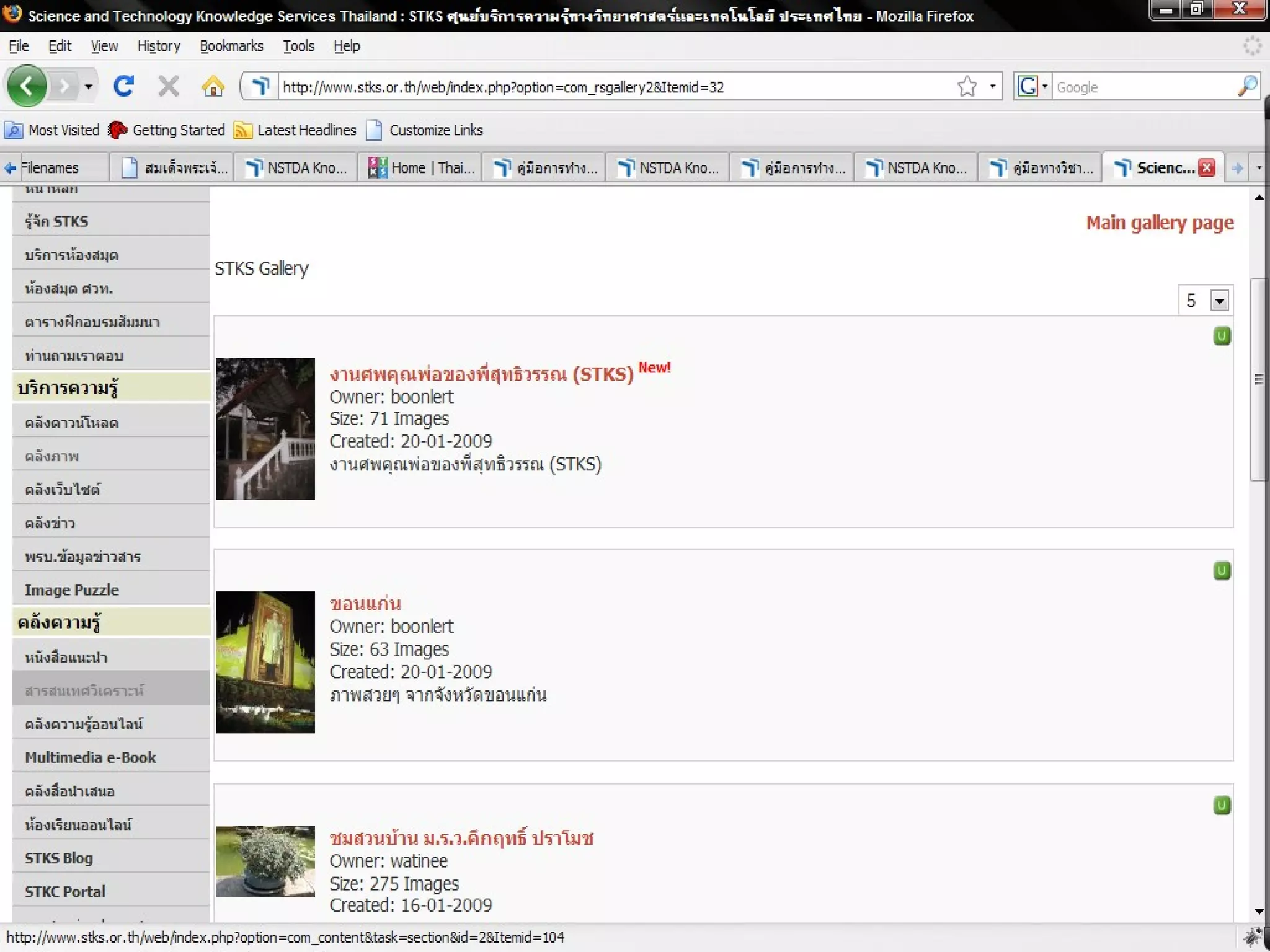Open the Bookmarks menu
Image resolution: width=1270 pixels, height=952 pixels.
click(231, 46)
